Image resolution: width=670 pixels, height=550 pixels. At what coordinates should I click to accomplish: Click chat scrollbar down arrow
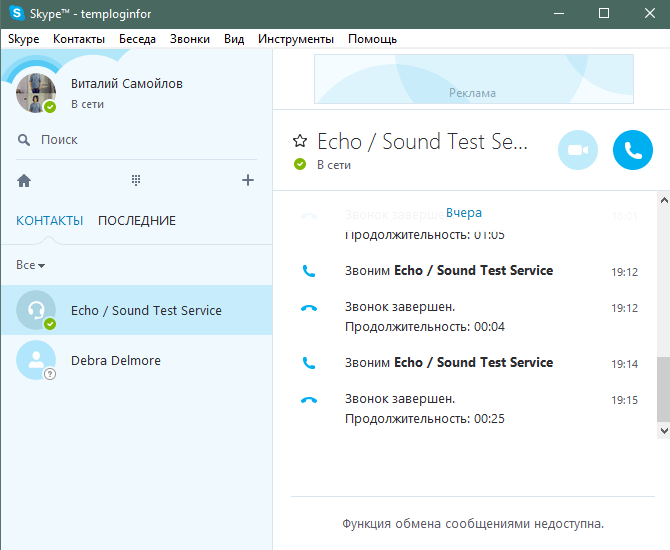664,431
